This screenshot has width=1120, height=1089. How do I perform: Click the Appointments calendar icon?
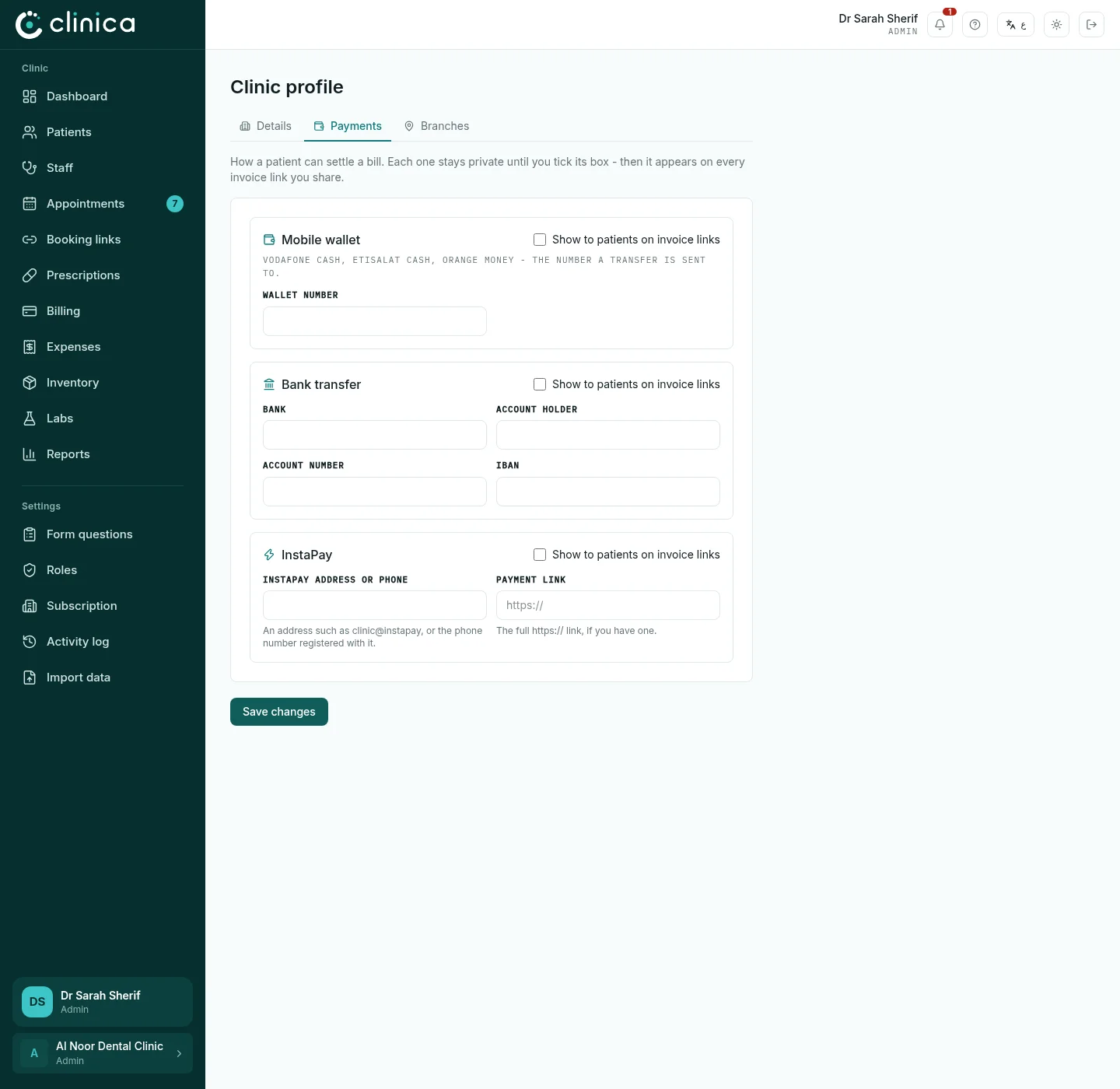[30, 204]
